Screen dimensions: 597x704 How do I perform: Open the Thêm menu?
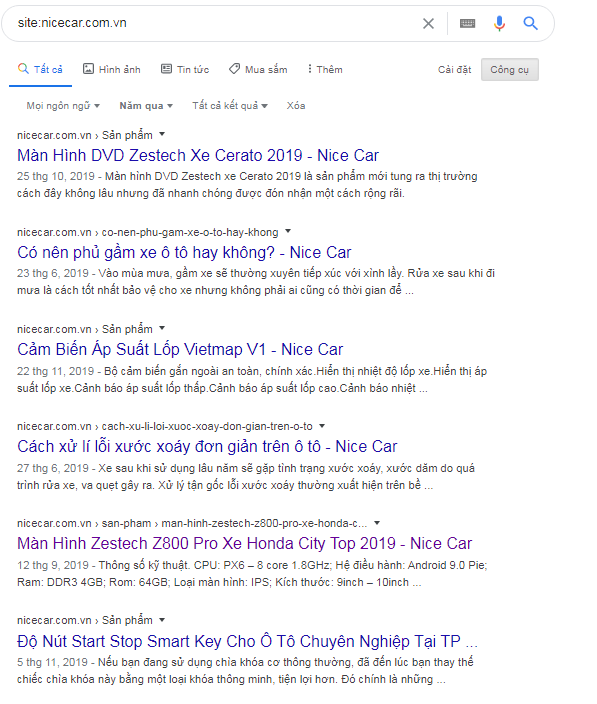coord(325,70)
